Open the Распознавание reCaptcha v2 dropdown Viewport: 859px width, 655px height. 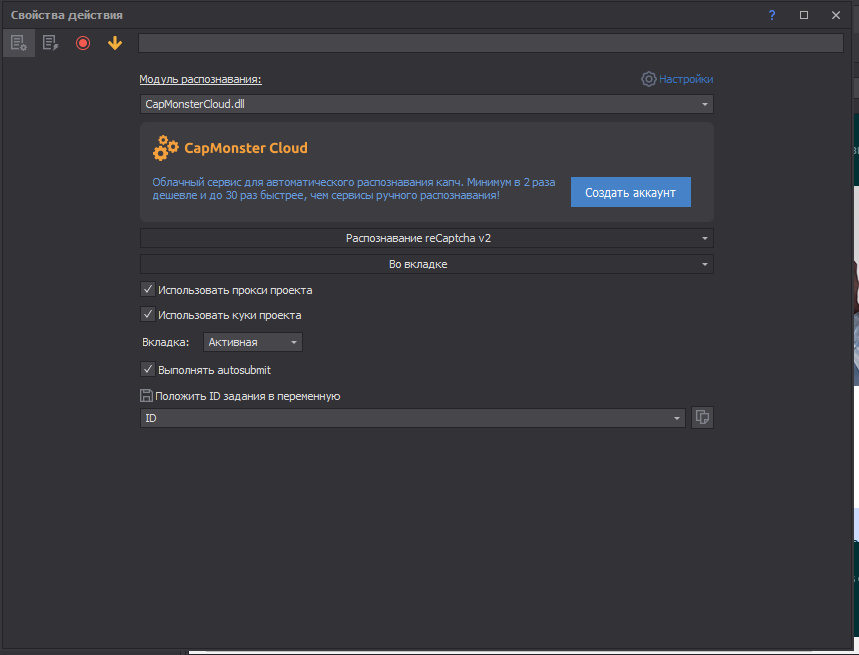click(x=427, y=238)
